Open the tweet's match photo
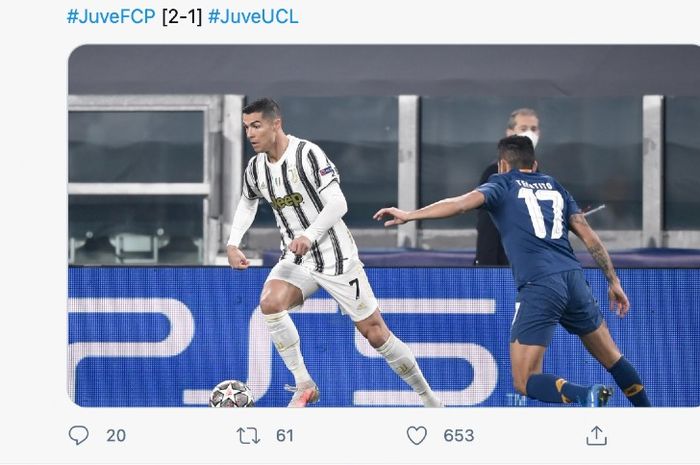Image resolution: width=700 pixels, height=465 pixels. pos(384,225)
